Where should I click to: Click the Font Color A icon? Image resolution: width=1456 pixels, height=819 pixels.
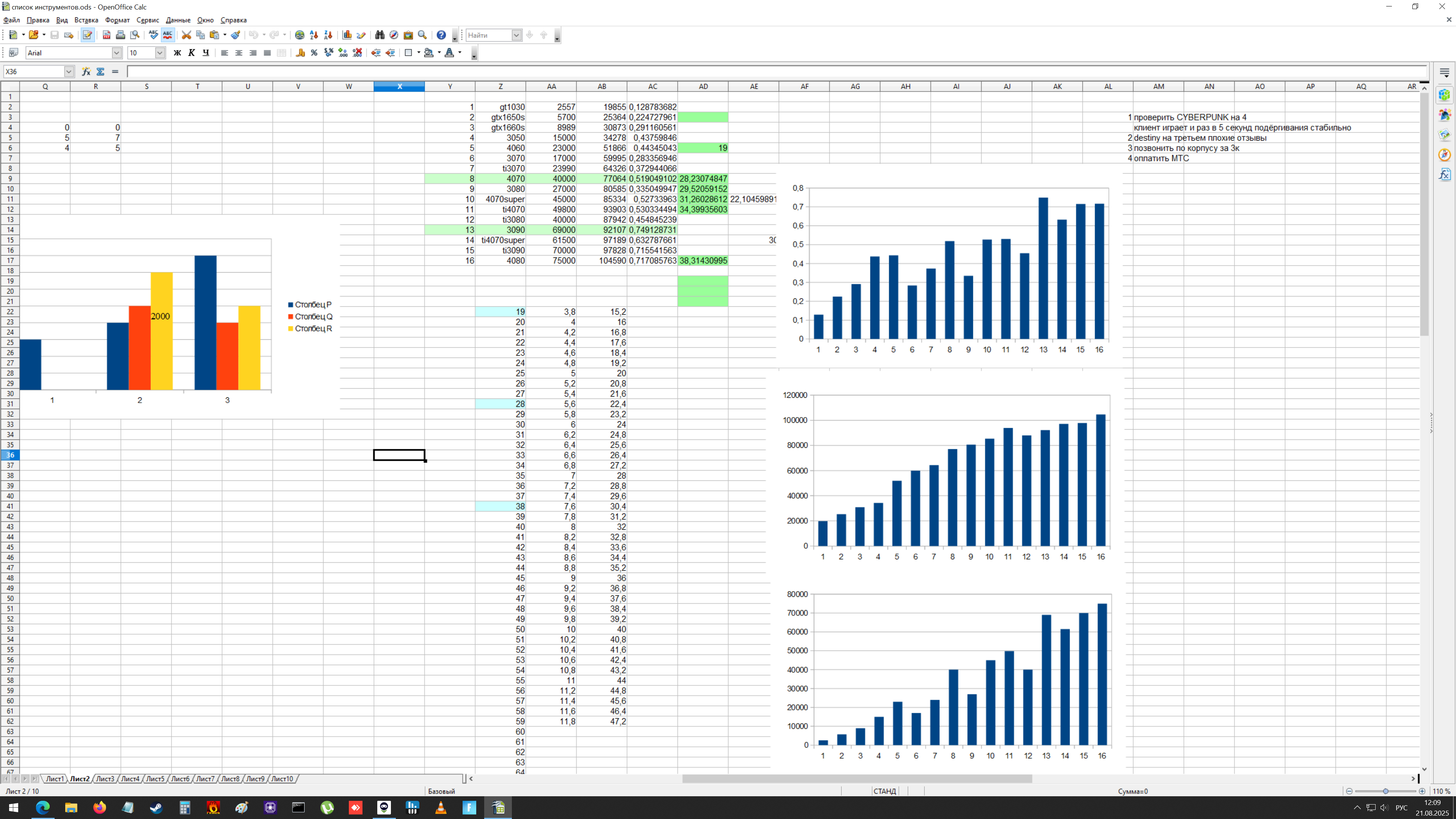[x=449, y=53]
